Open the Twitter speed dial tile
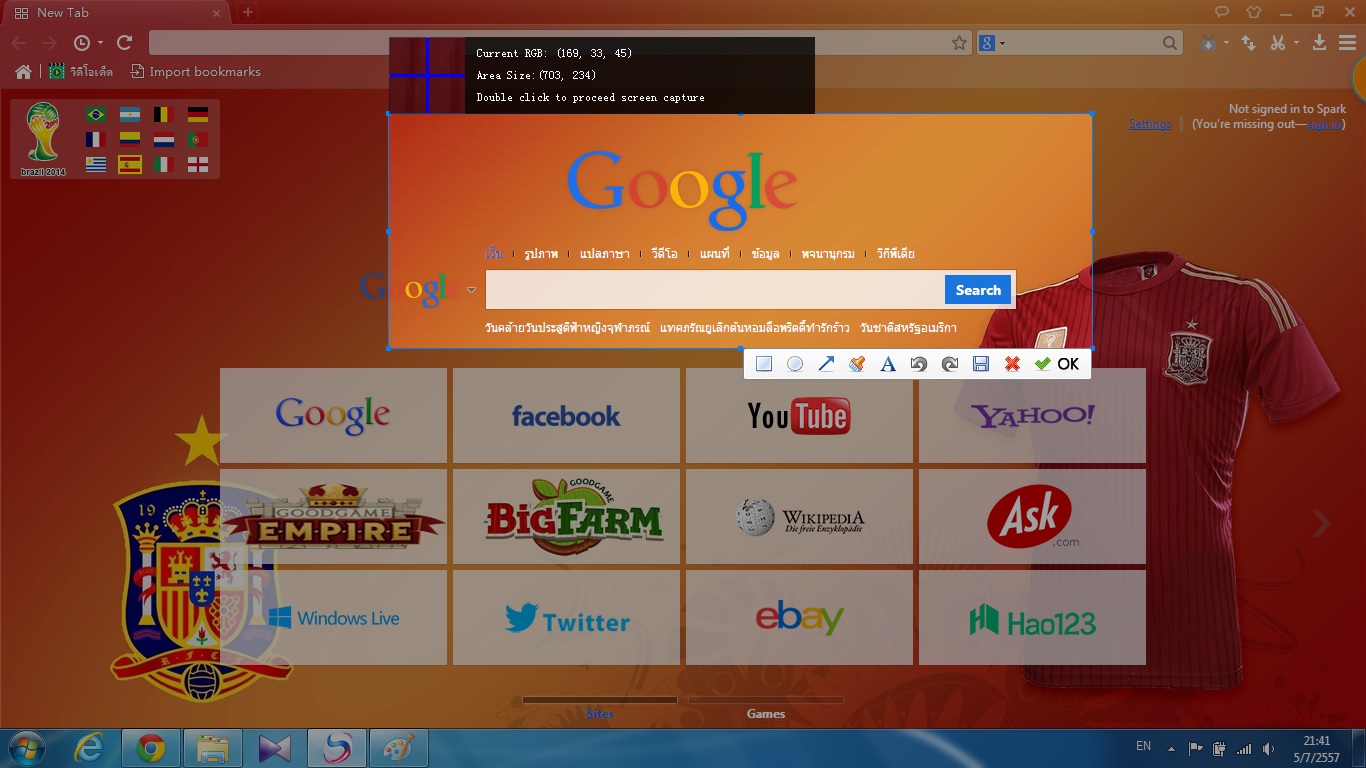Viewport: 1366px width, 768px height. (566, 617)
